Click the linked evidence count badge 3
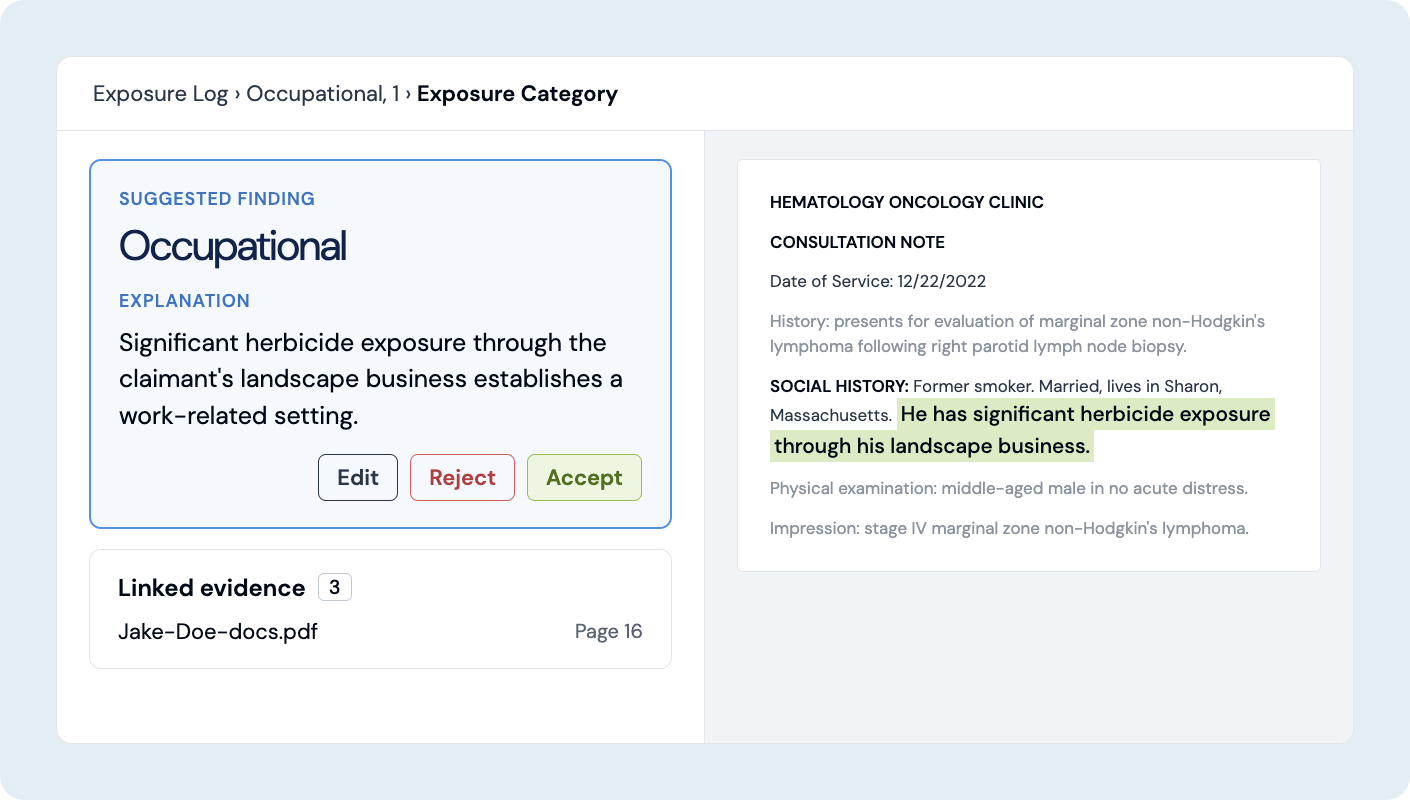The height and width of the screenshot is (800, 1410). click(x=335, y=587)
